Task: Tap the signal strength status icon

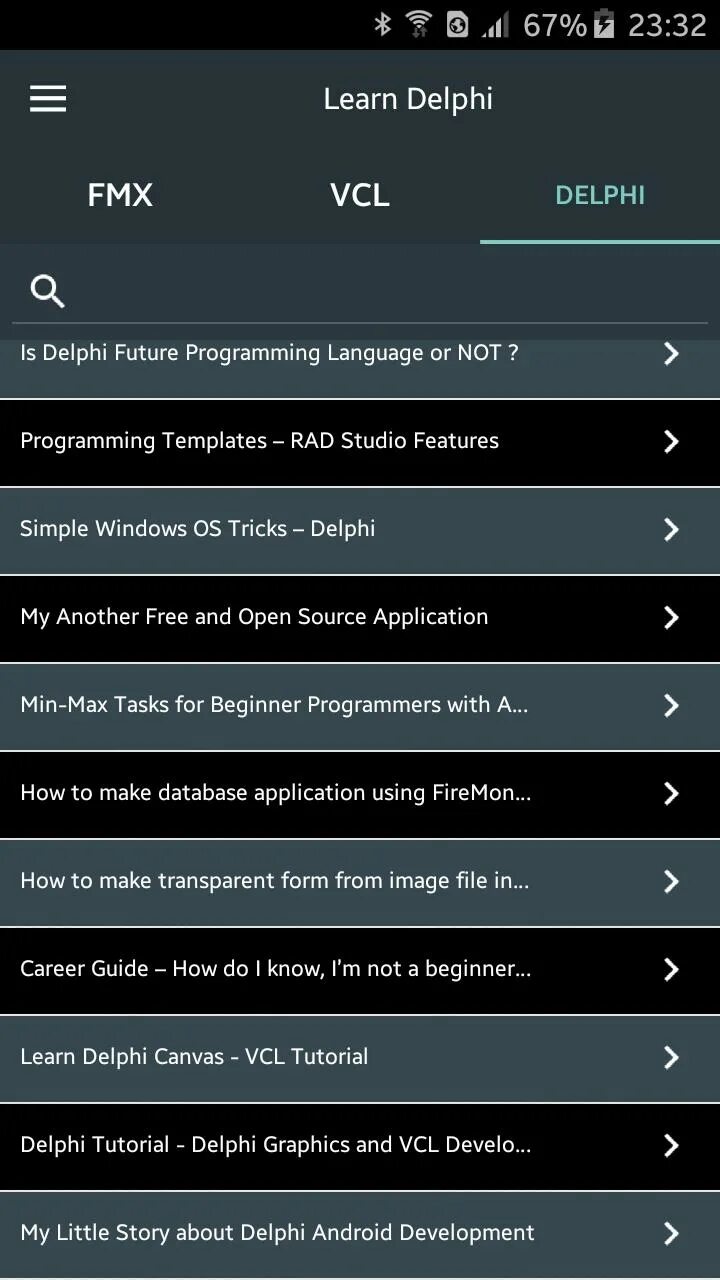Action: [x=495, y=25]
